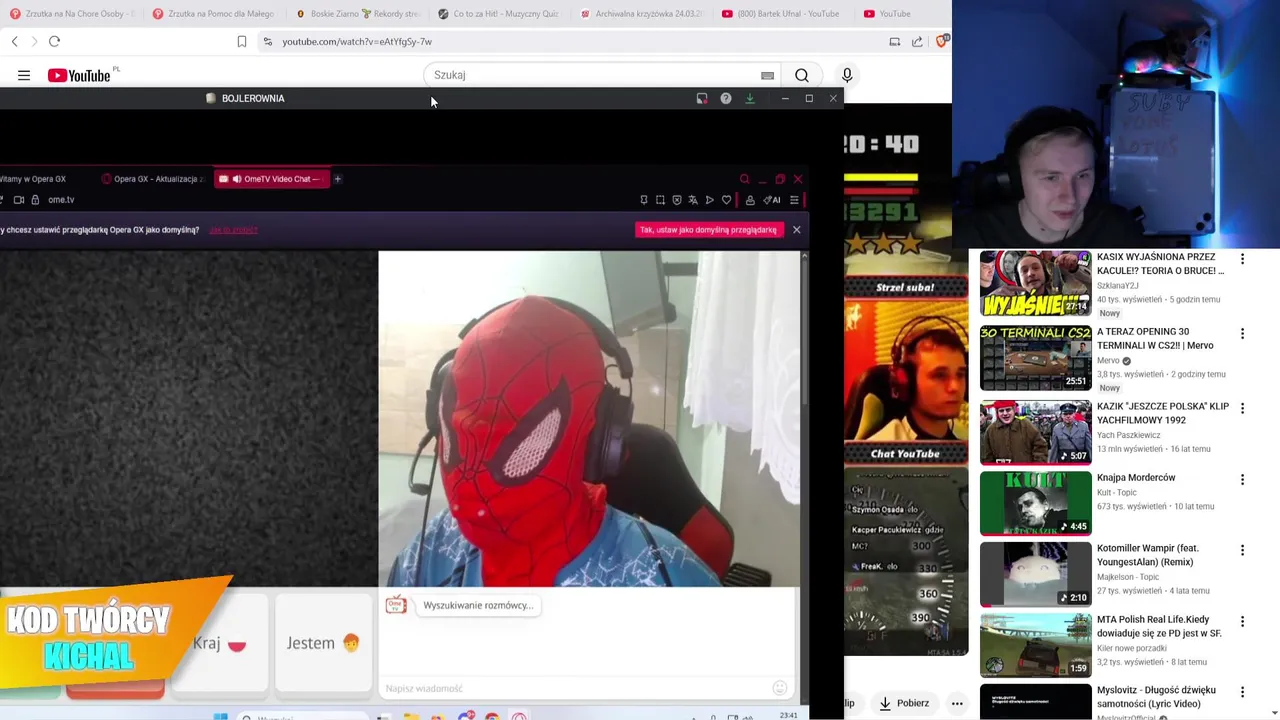Bookmark this page with the bookmark icon

(x=242, y=41)
